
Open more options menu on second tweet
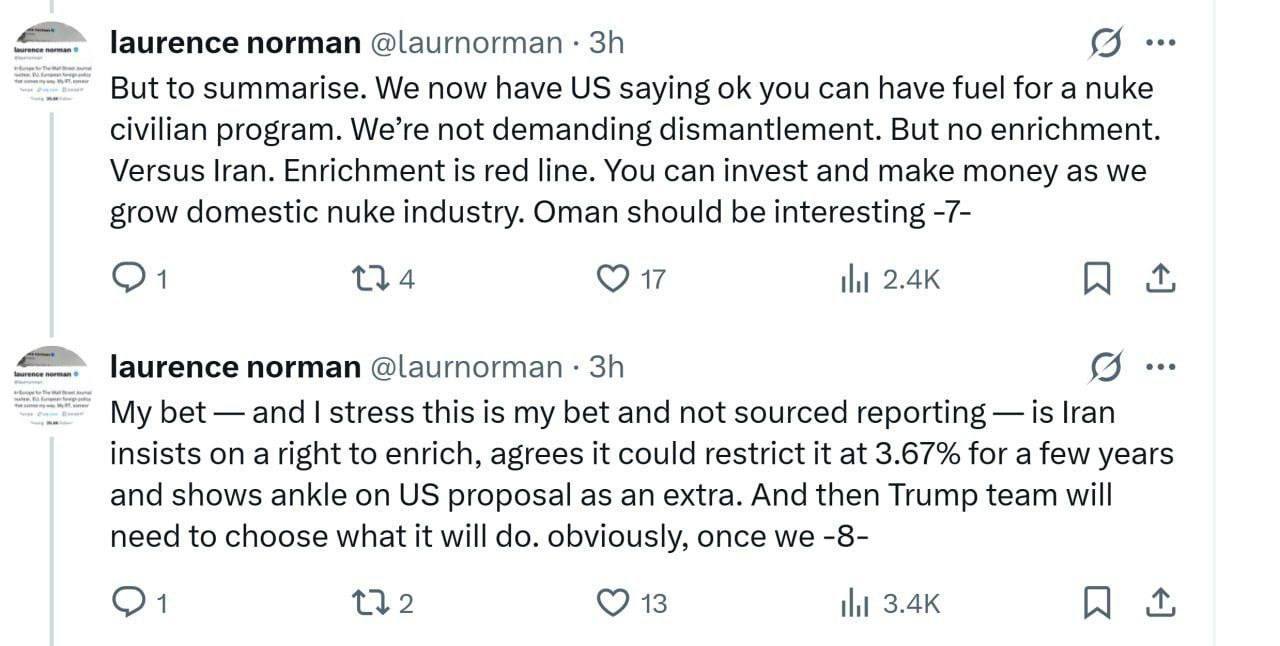(x=1160, y=368)
